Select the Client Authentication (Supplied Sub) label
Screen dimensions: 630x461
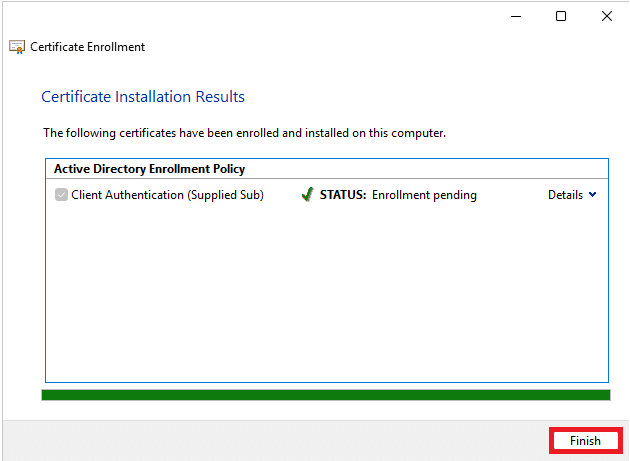(167, 195)
